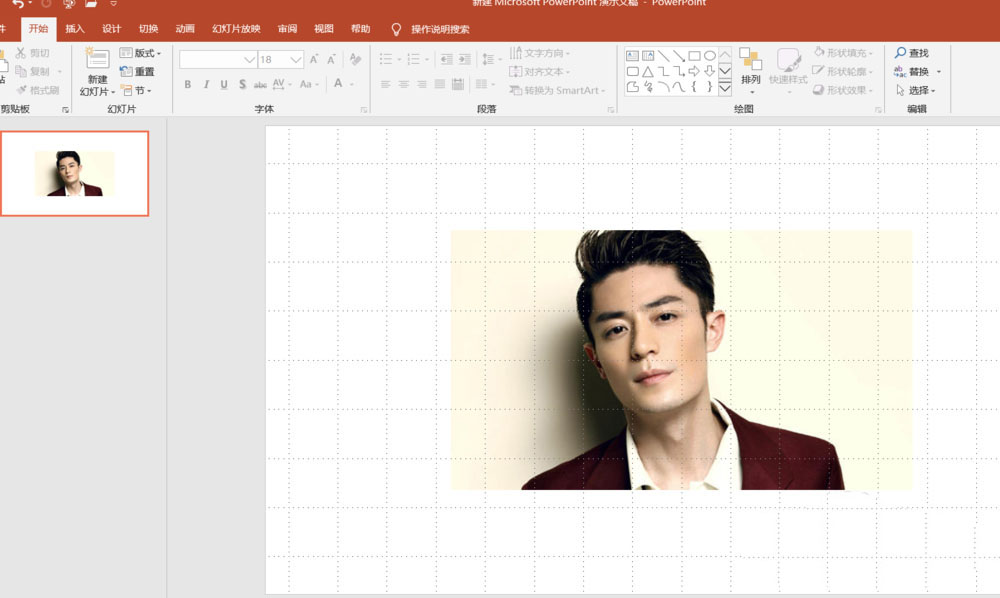Open the Select (选择) dropdown
This screenshot has height=598, width=1000.
click(915, 91)
